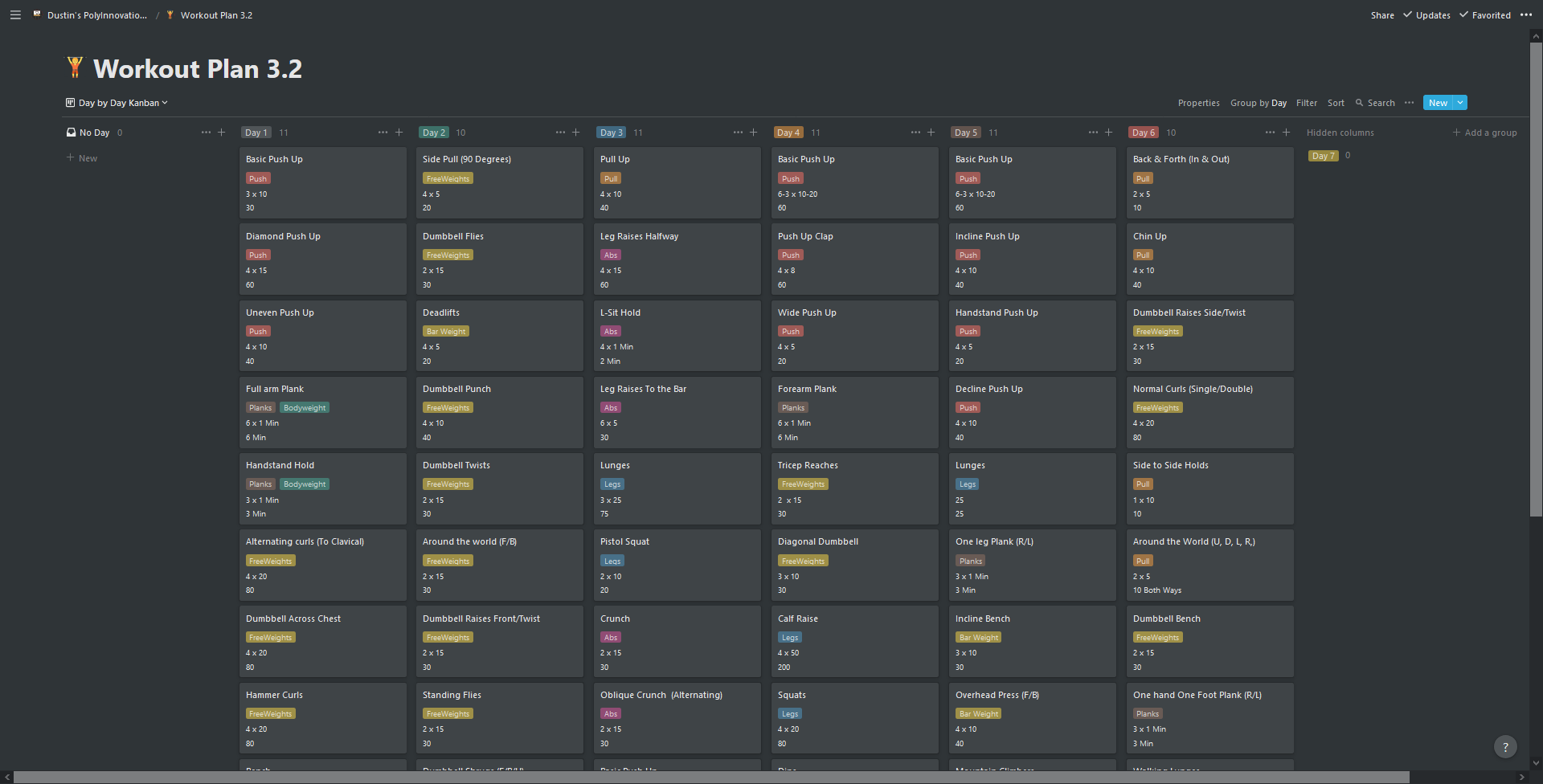Click the plus icon in Day 1 column
1543x784 pixels.
tap(399, 133)
